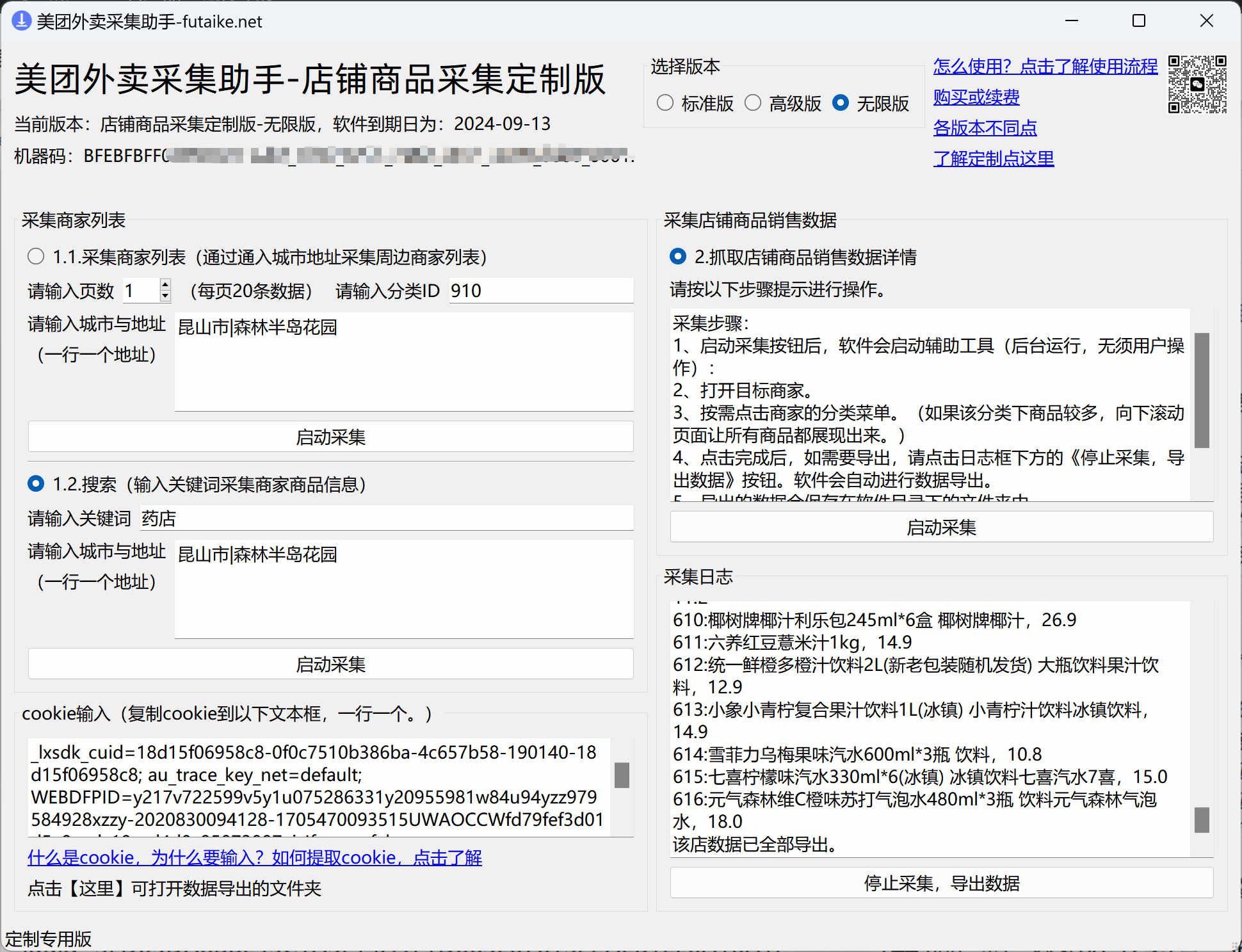
Task: Click the 分类ID field showing 910
Action: pyautogui.click(x=541, y=291)
